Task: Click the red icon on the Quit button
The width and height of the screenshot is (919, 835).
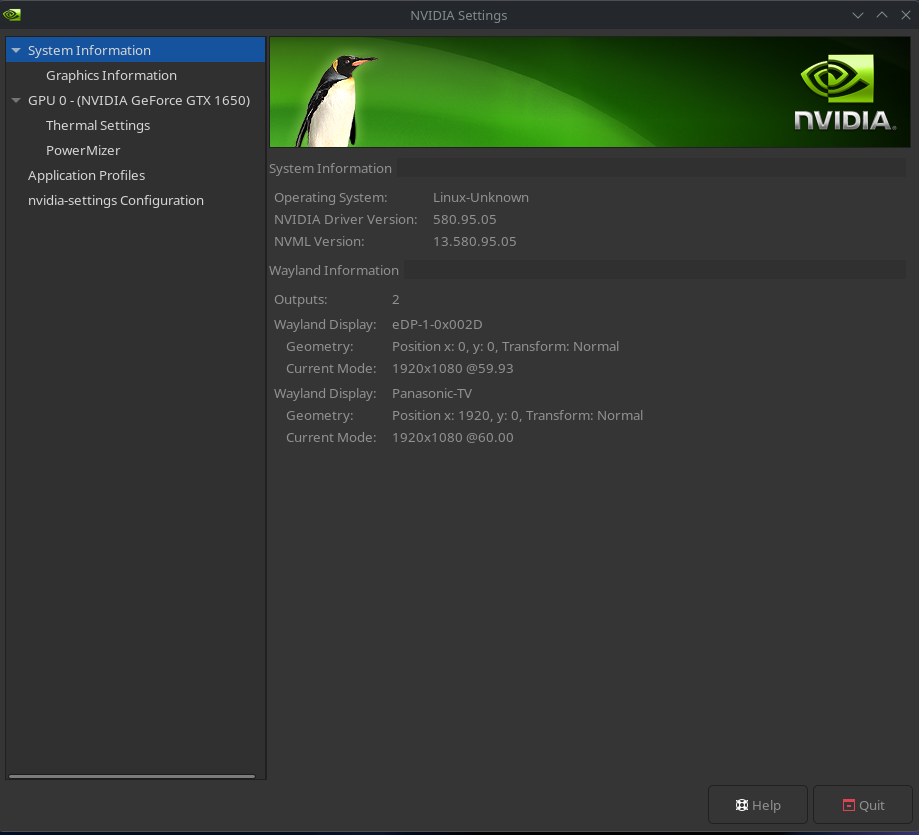Action: point(847,804)
